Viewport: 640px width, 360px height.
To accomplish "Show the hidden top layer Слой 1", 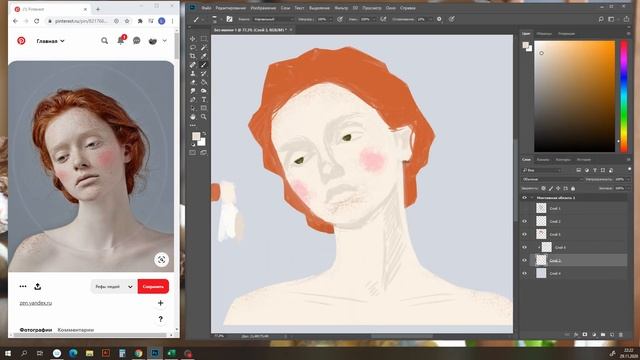I will pyautogui.click(x=524, y=208).
